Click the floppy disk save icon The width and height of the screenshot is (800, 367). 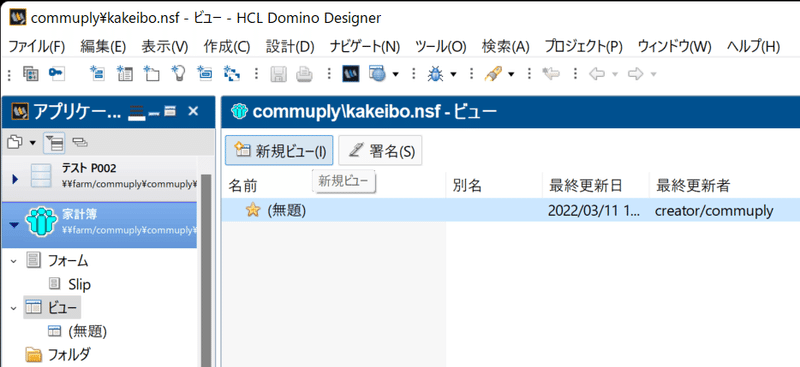278,75
